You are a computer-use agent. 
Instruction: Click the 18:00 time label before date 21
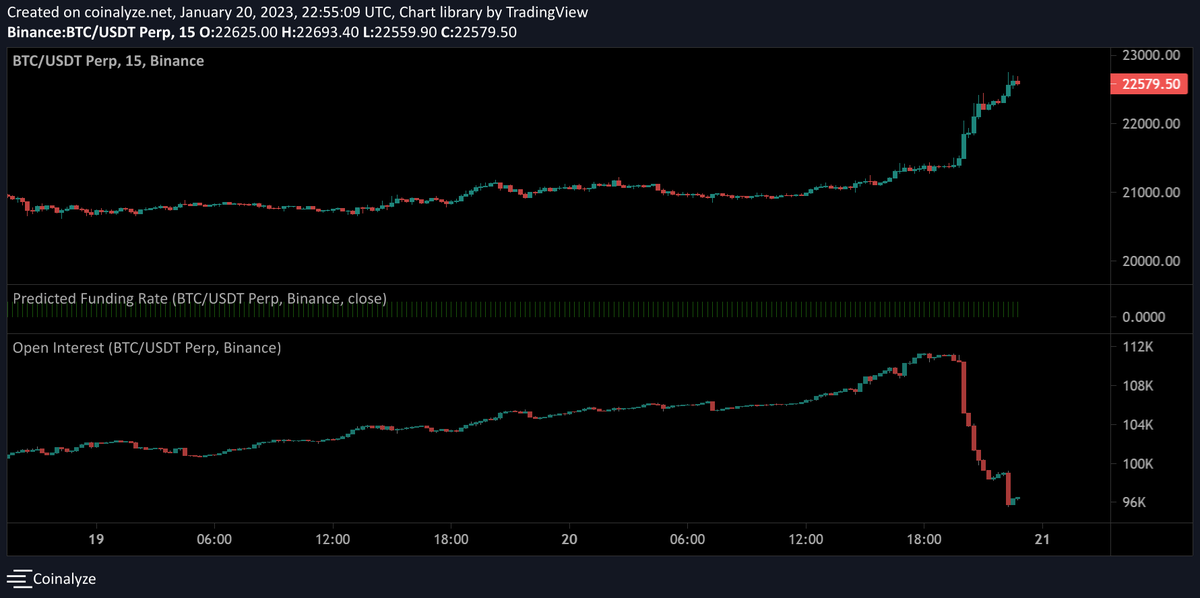click(923, 538)
